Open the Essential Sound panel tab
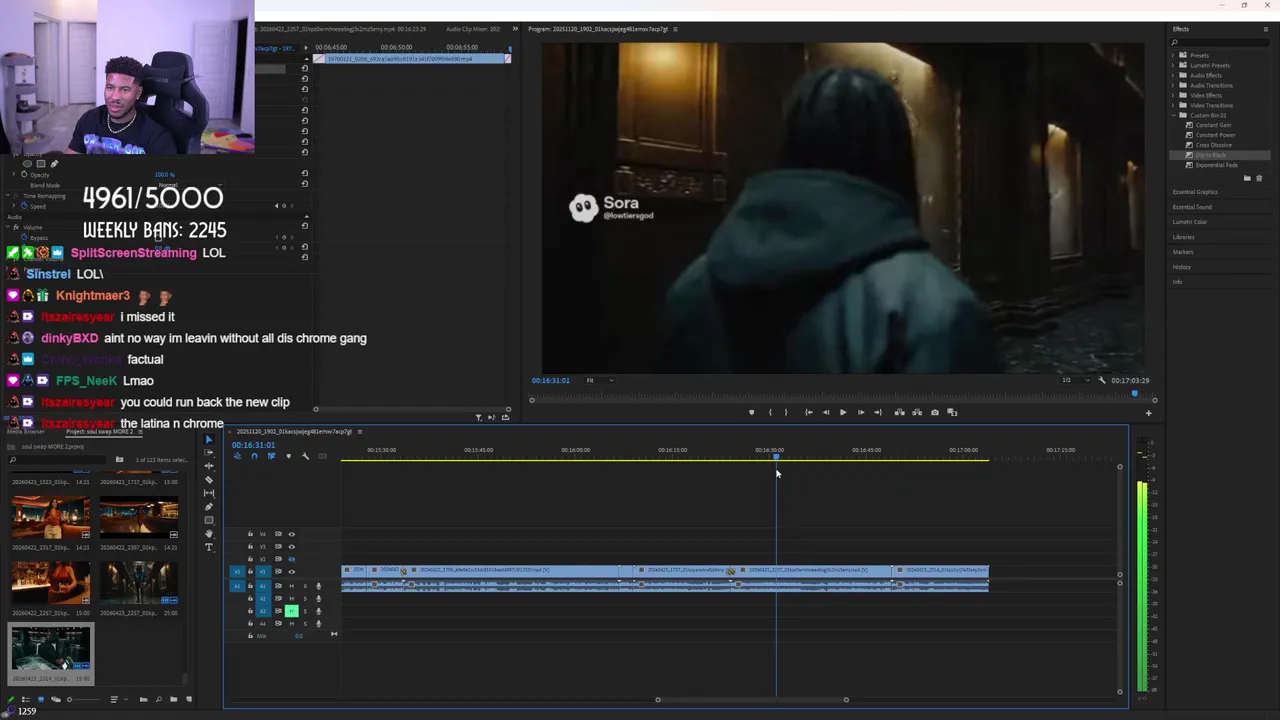The image size is (1280, 720). (1192, 207)
